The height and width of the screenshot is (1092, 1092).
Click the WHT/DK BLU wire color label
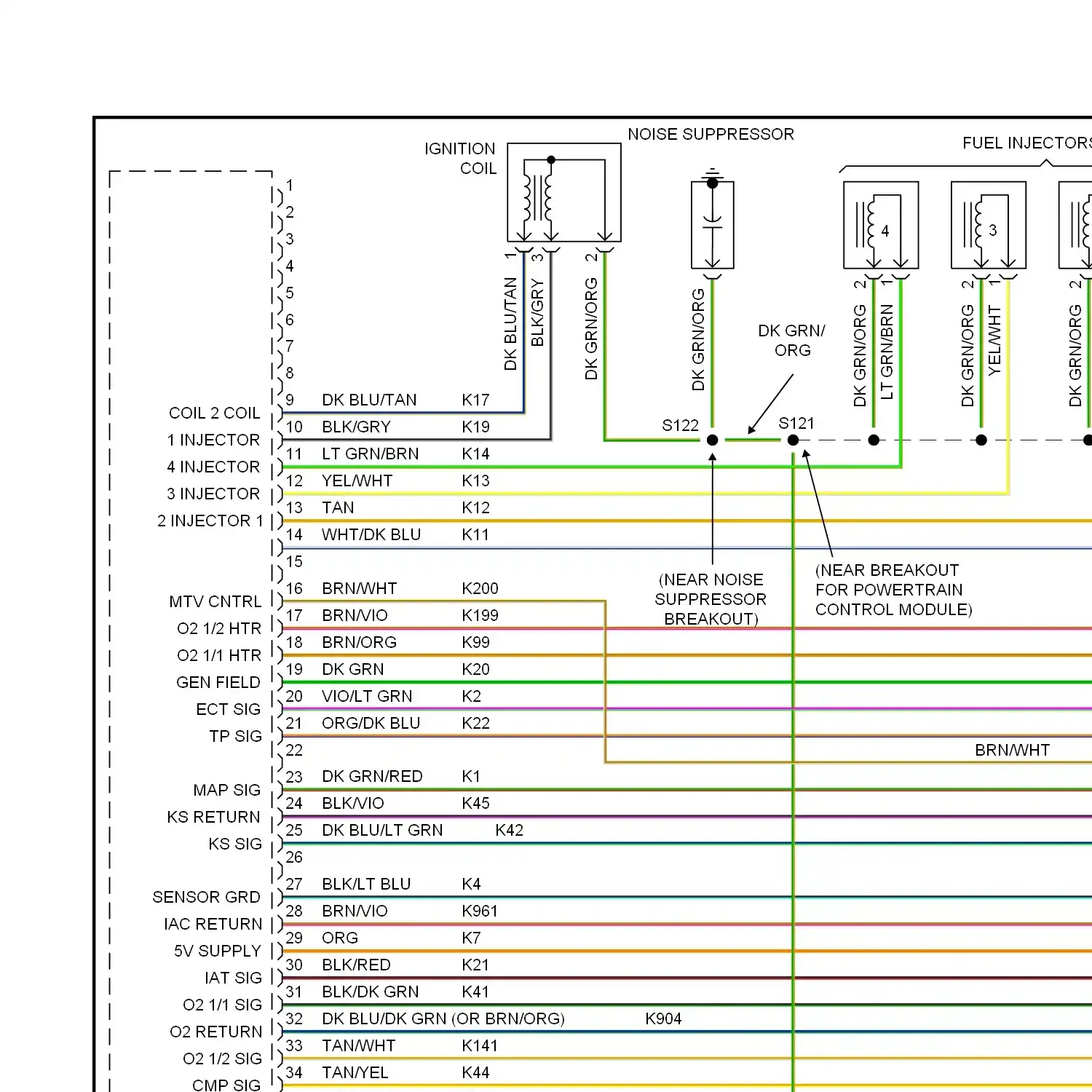pyautogui.click(x=371, y=534)
